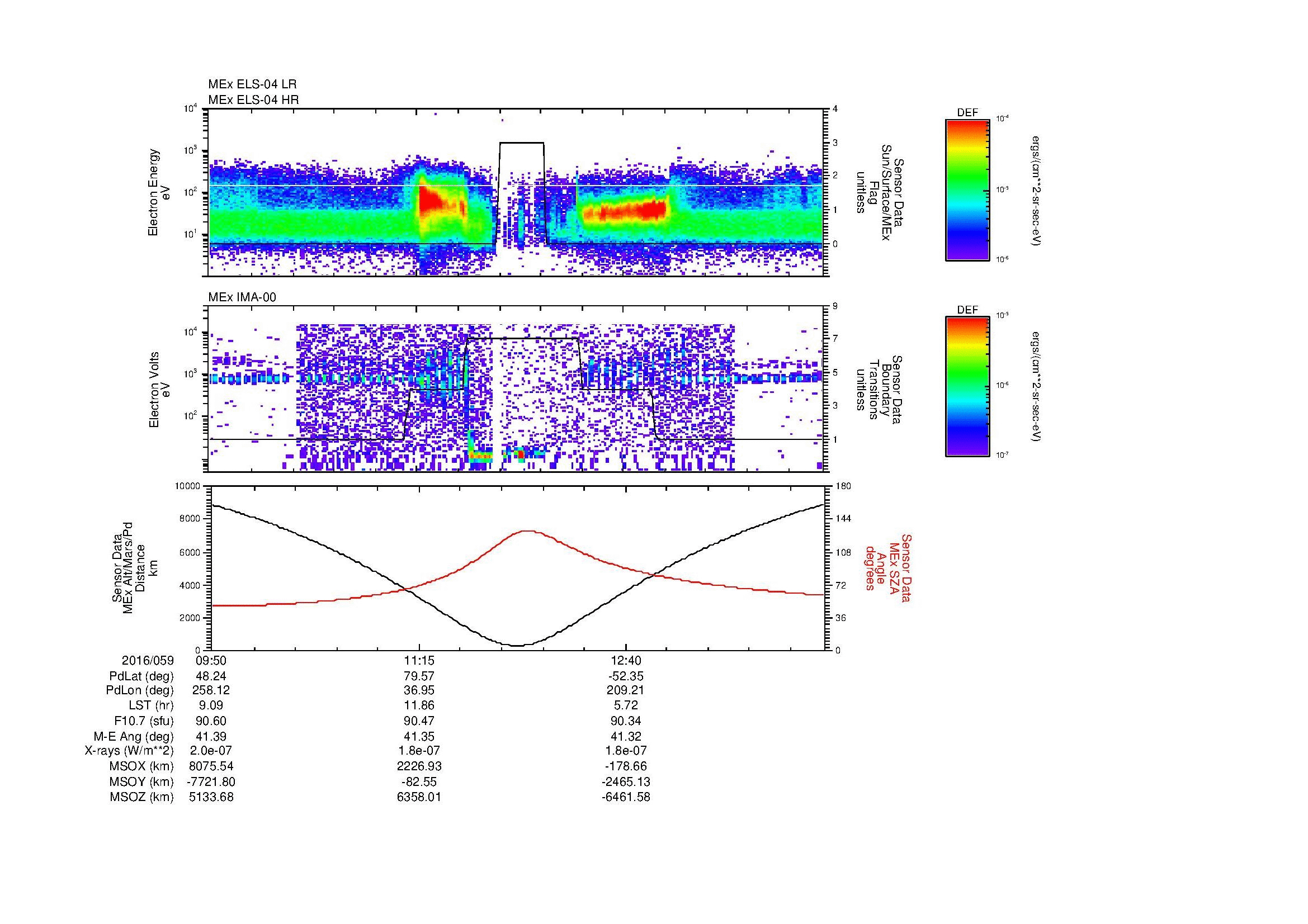
Task: Click the 'Electron Volts eV' axis label
Action: (159, 390)
